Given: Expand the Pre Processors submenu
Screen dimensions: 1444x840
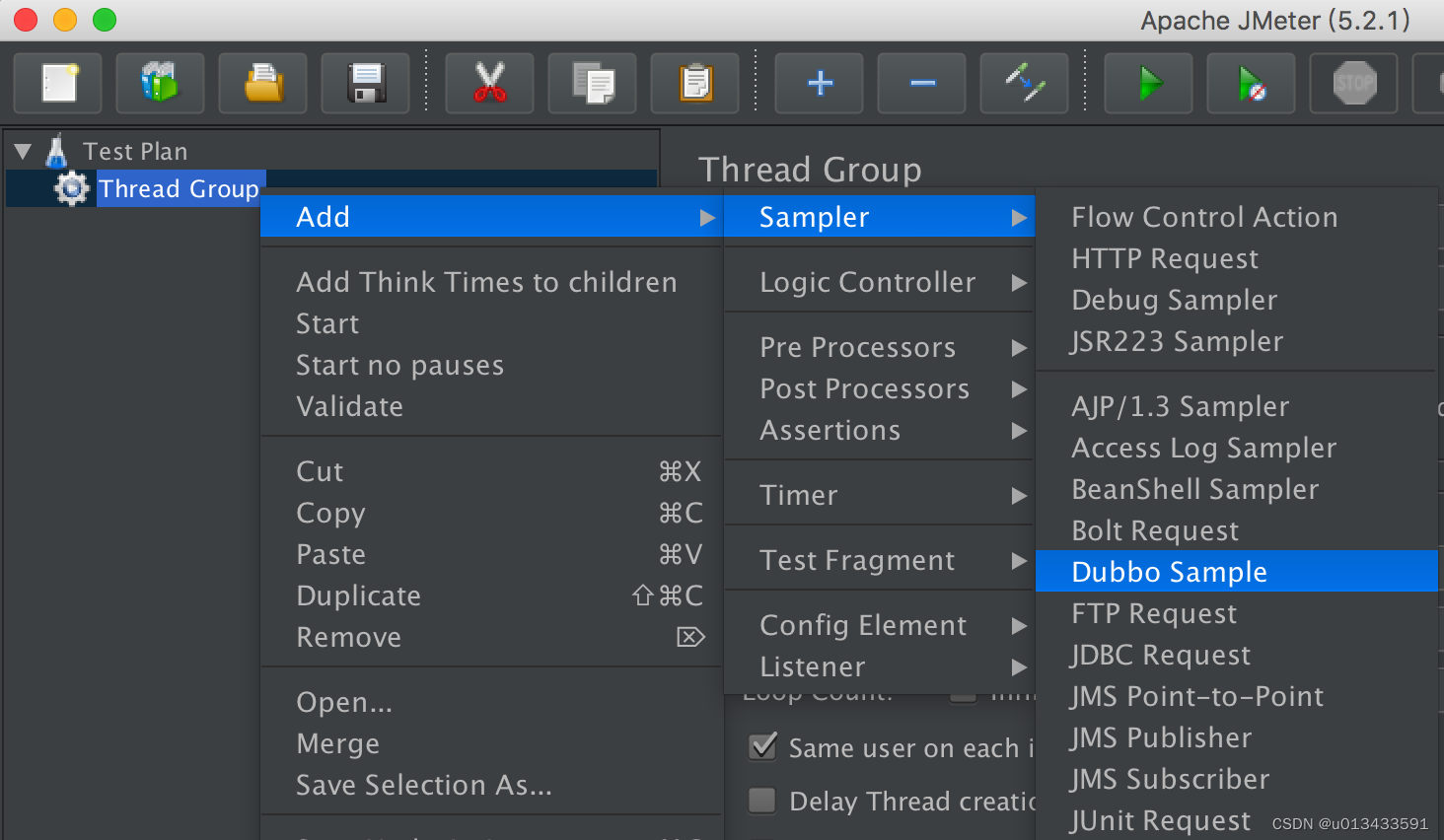Looking at the screenshot, I should point(879,347).
